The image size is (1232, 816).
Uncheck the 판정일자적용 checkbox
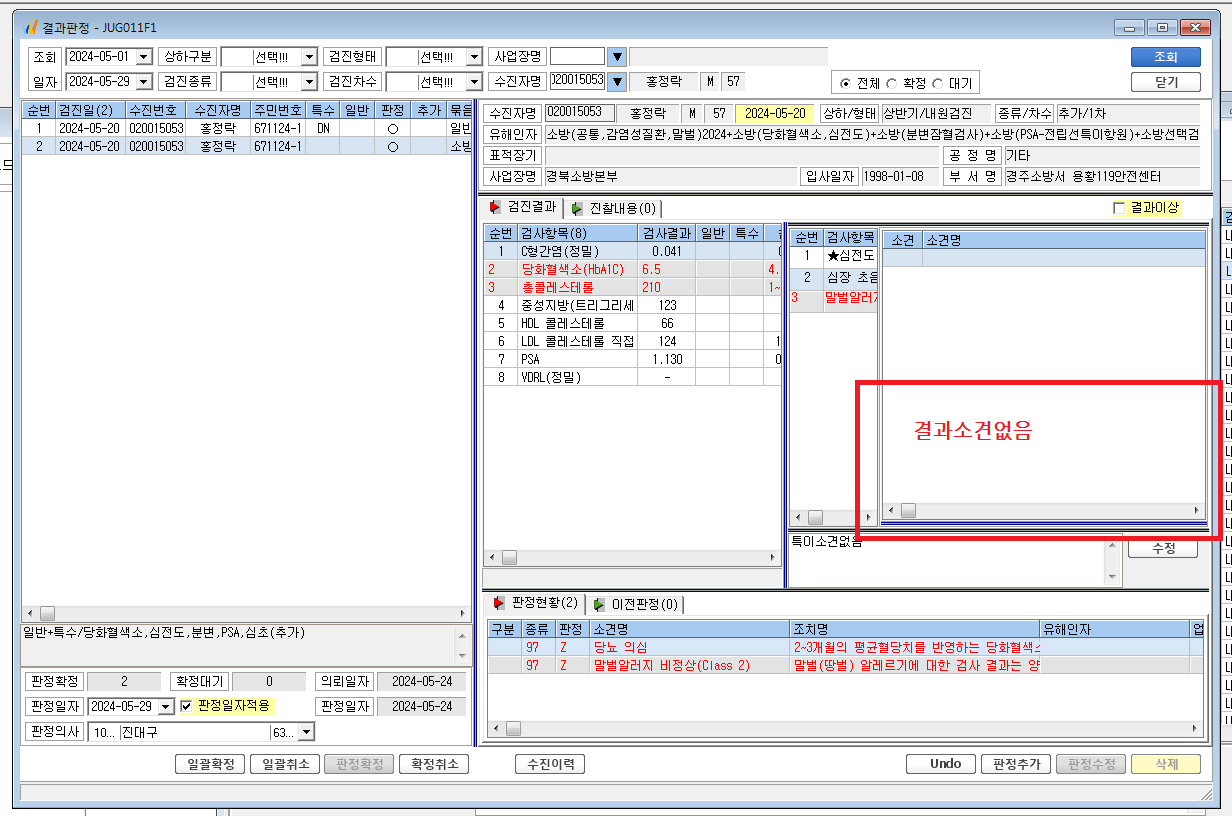(185, 706)
